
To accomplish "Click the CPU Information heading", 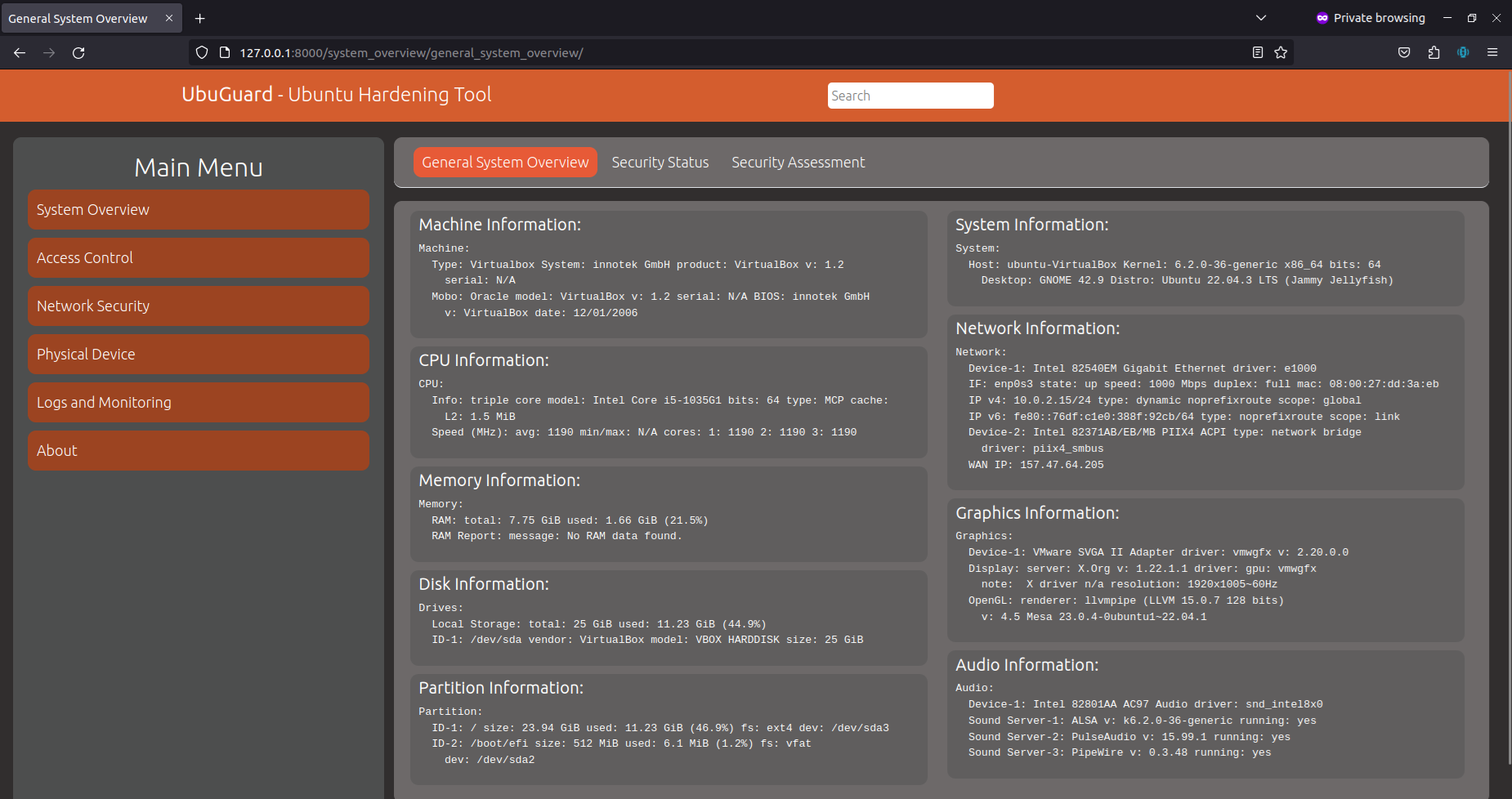I will pyautogui.click(x=484, y=360).
